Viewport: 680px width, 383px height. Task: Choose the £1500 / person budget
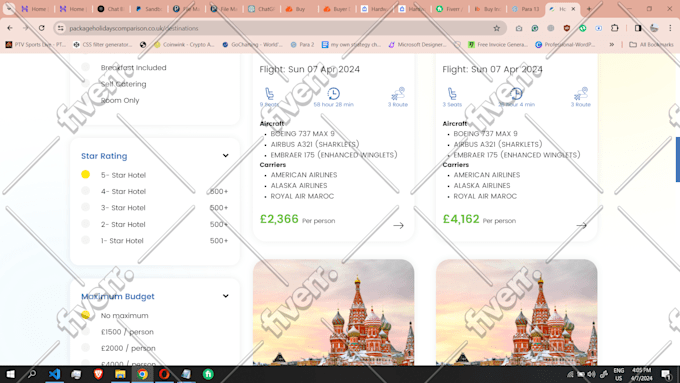(85, 331)
